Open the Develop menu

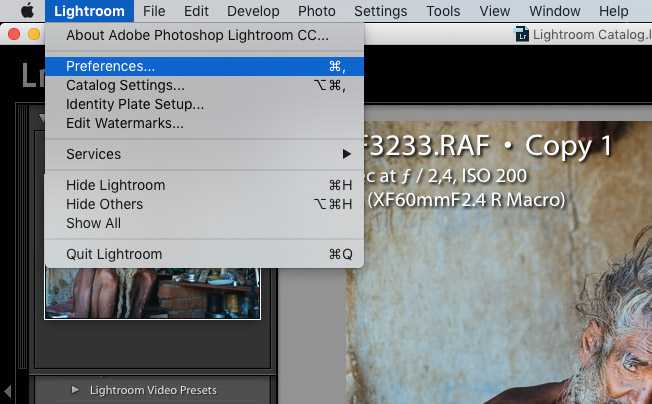coord(253,11)
